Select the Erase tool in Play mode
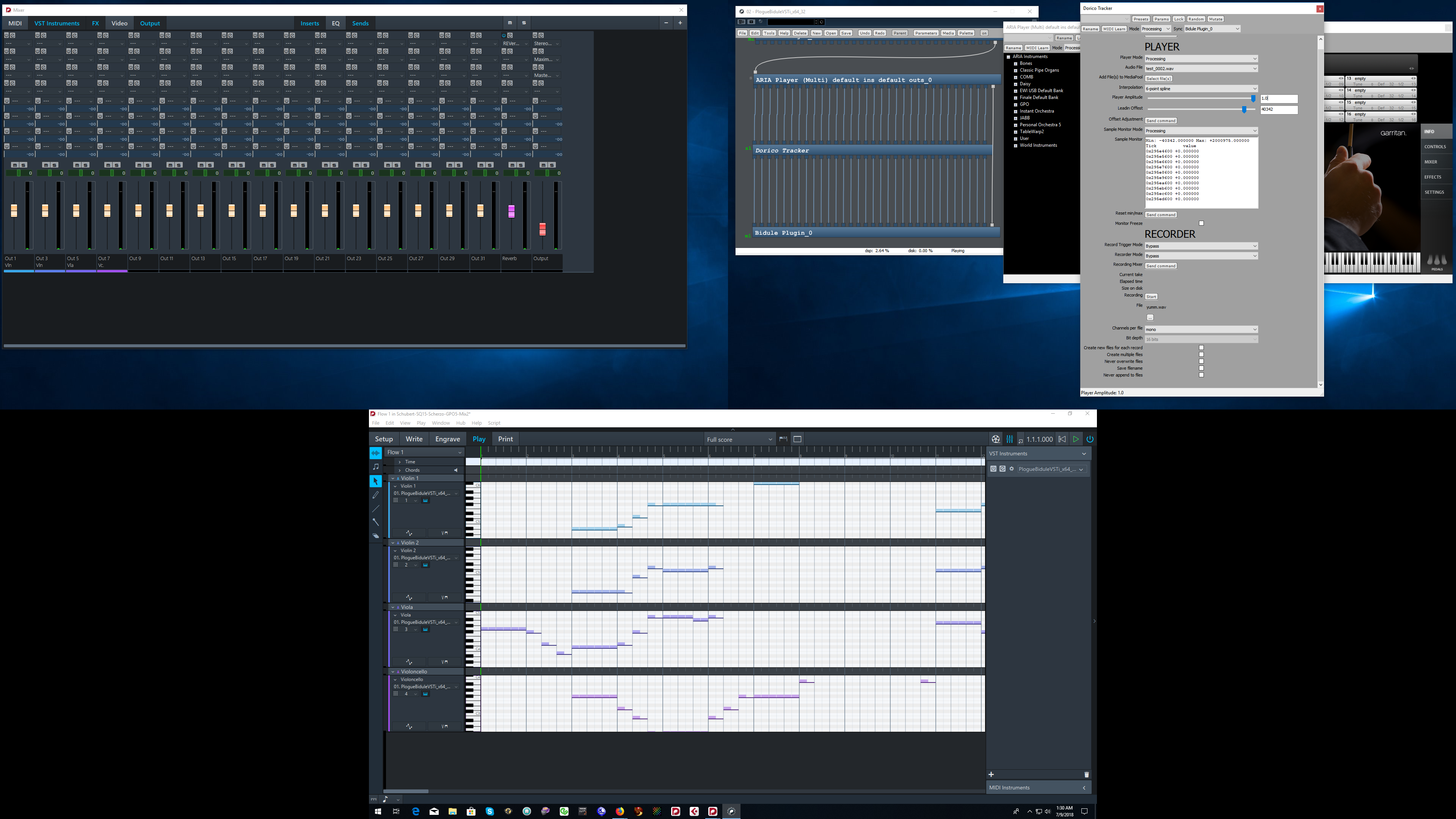Viewport: 1456px width, 819px height. (x=375, y=536)
